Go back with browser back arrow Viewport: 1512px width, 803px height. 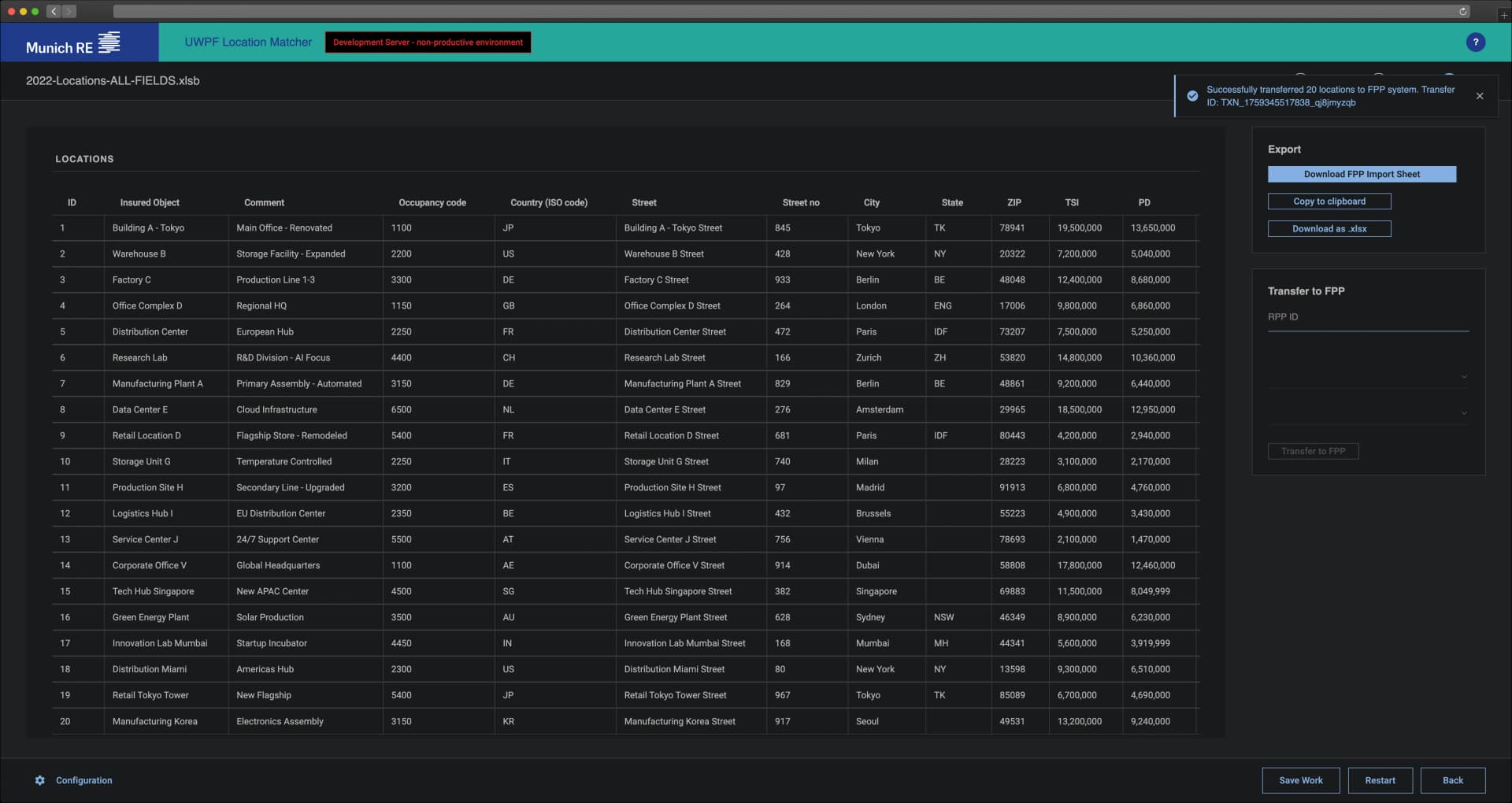[x=54, y=11]
